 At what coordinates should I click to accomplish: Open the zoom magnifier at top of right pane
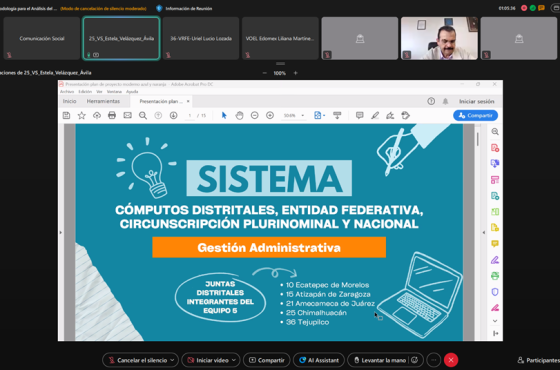(495, 132)
